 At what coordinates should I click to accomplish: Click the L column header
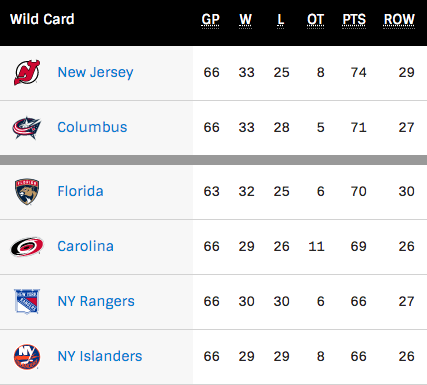[281, 20]
